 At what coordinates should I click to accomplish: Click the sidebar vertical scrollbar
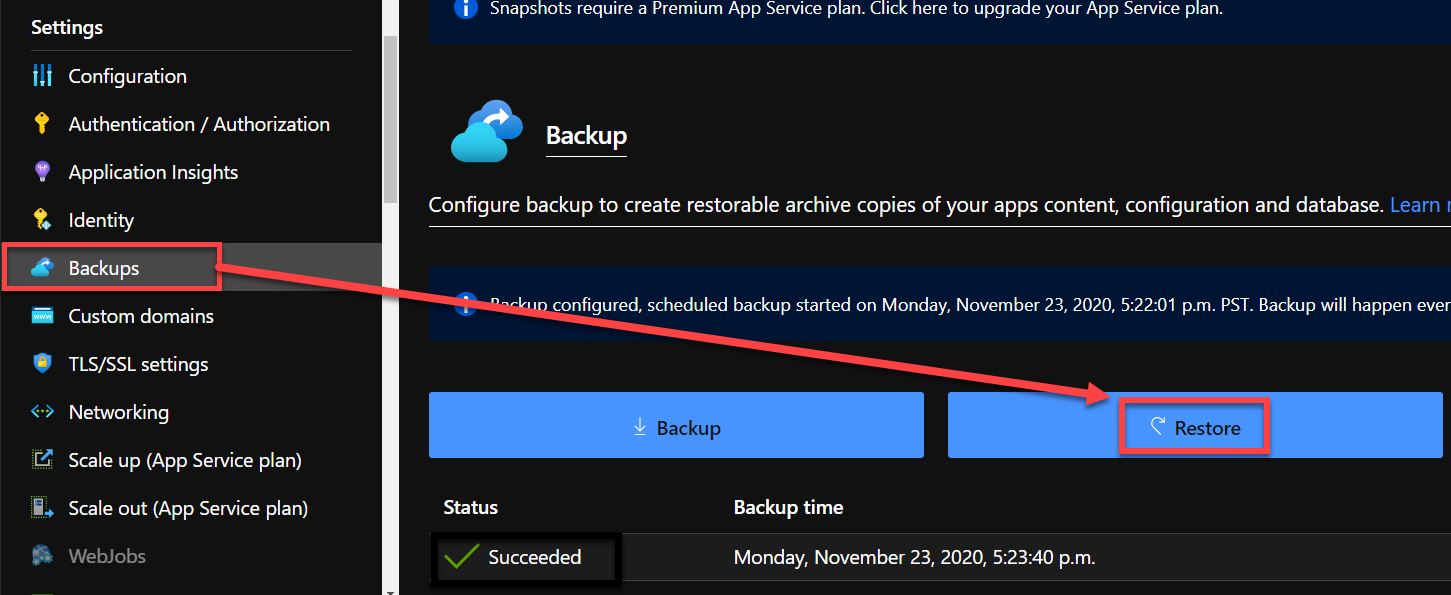(x=390, y=120)
